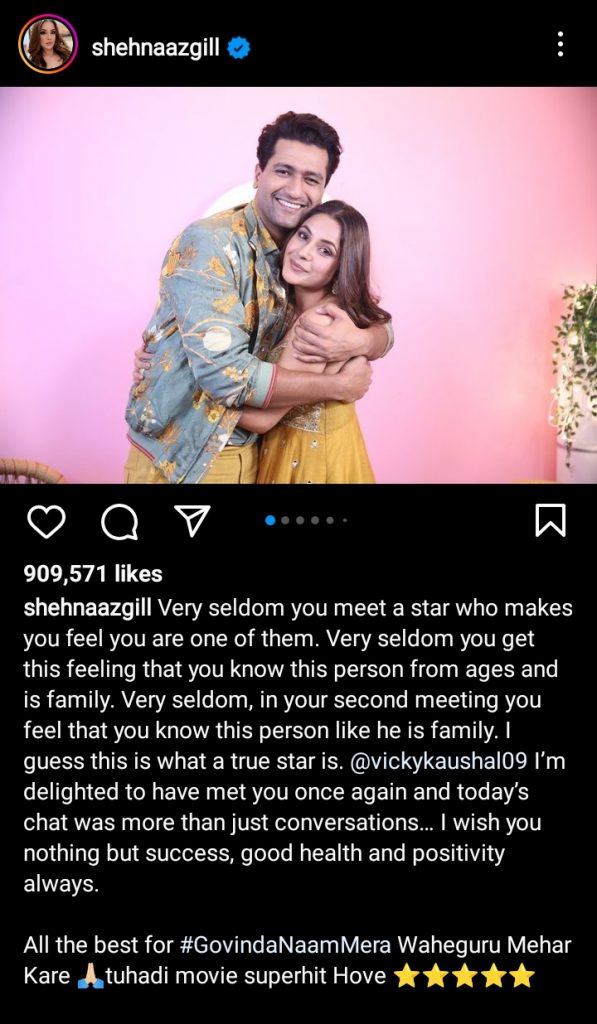Open shehnaazgill's story from profile picture
Screen dimensions: 597x1024
[x=48, y=44]
